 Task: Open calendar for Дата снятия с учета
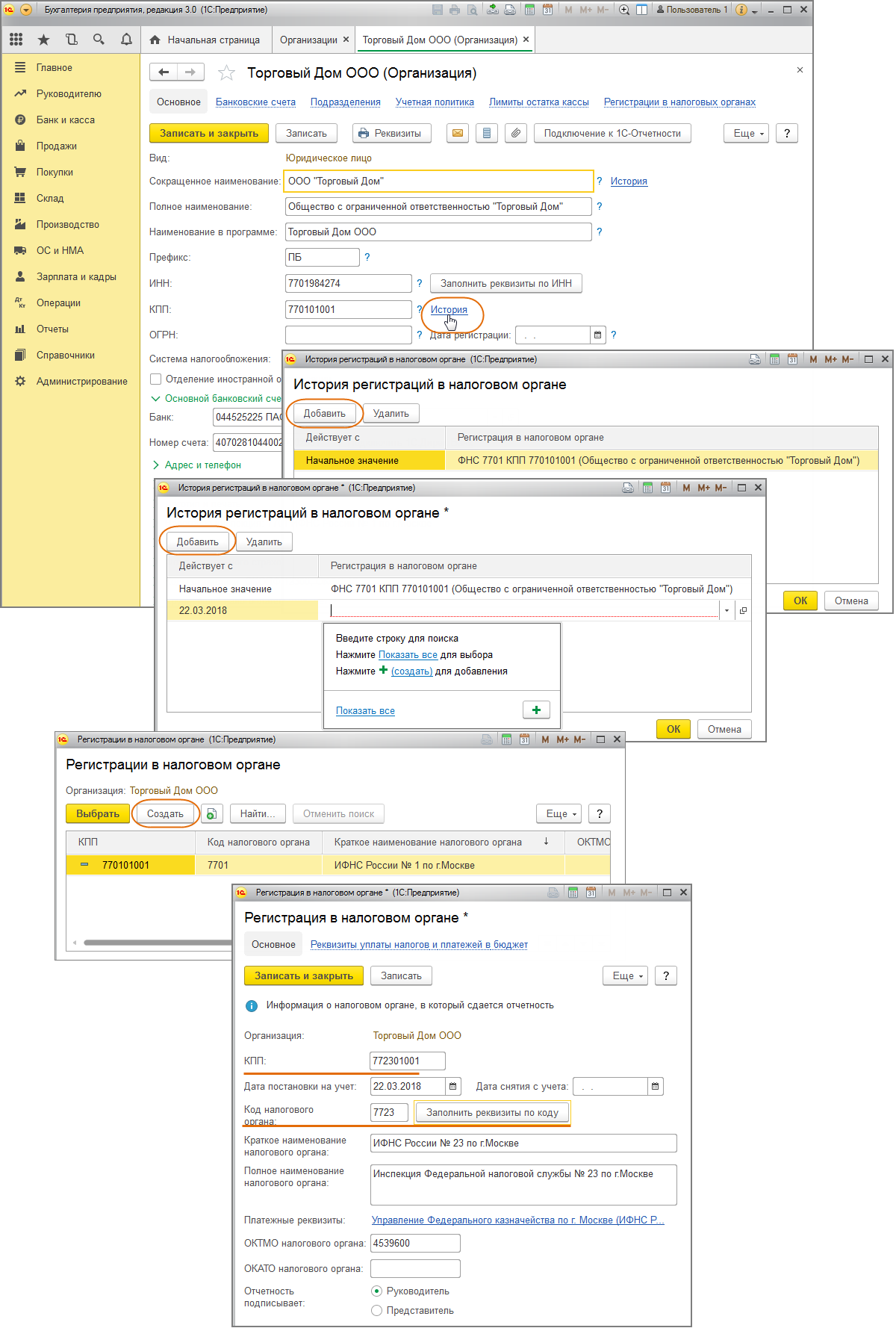[655, 1087]
